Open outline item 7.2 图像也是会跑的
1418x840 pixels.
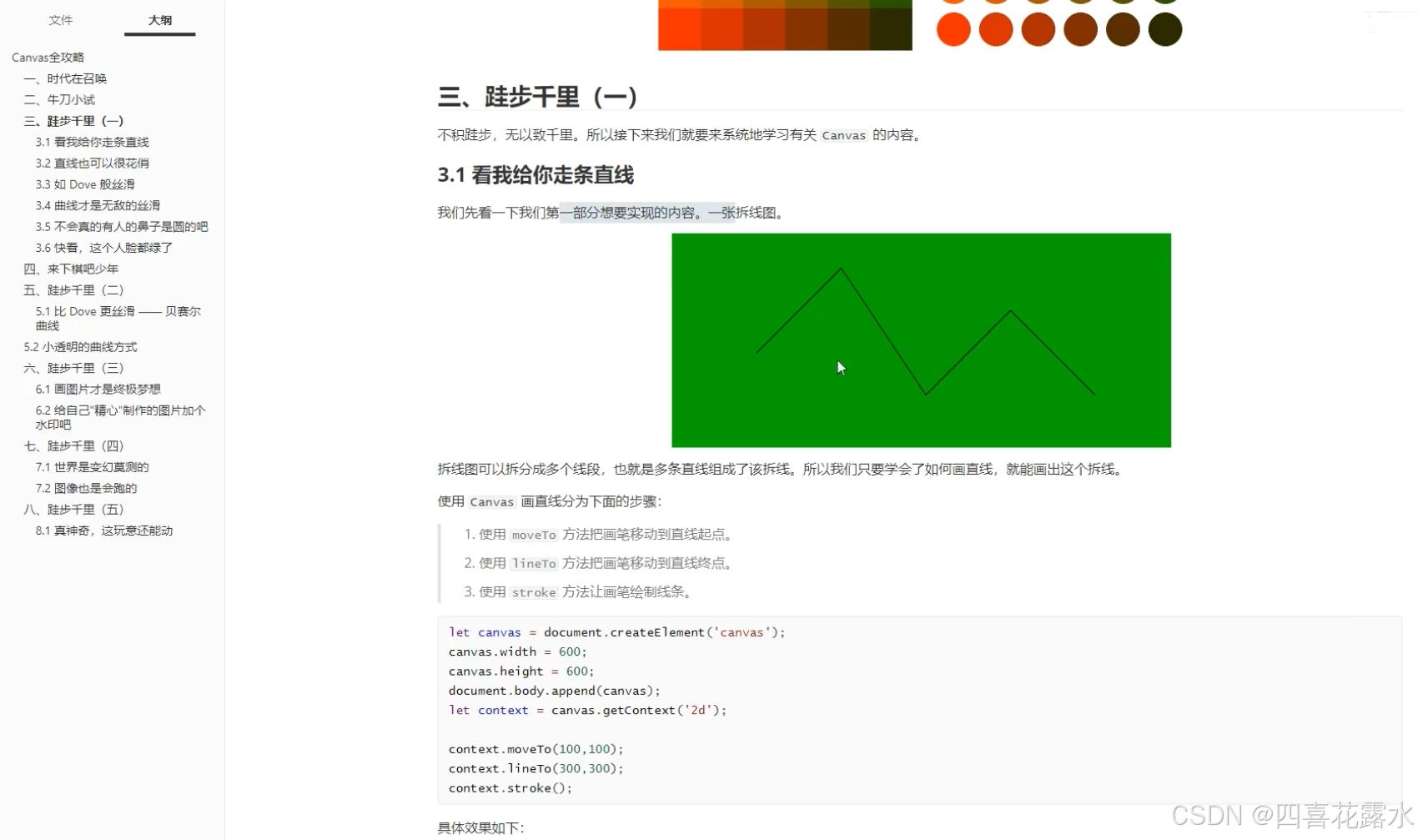pyautogui.click(x=86, y=489)
